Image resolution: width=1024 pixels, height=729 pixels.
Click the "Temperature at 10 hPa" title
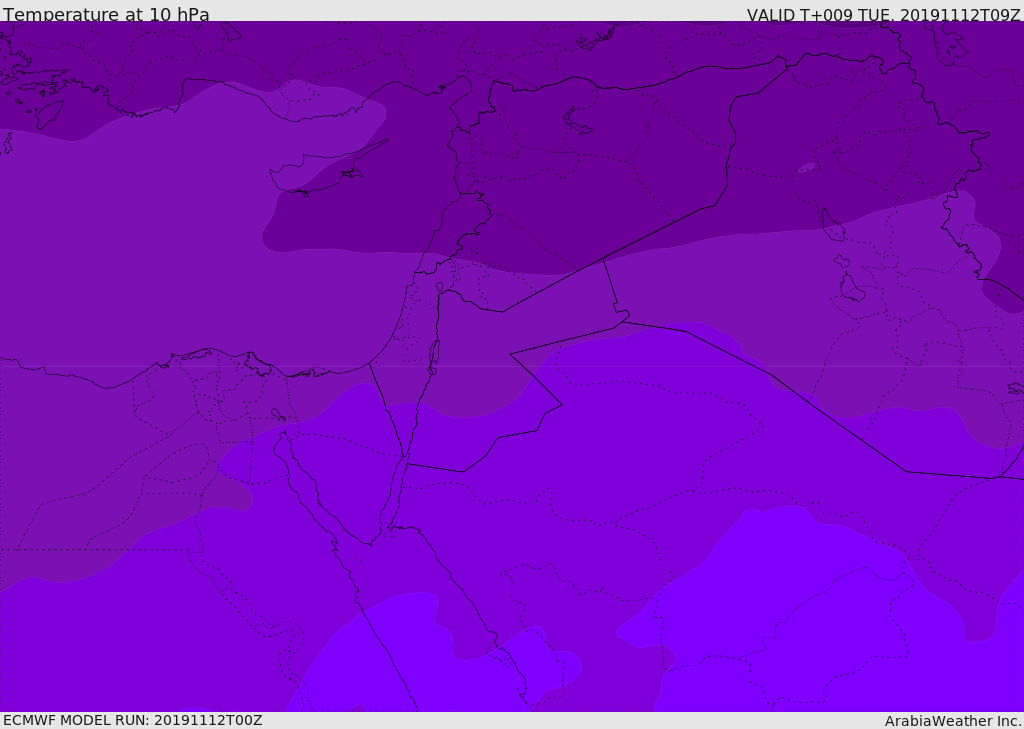(x=106, y=15)
